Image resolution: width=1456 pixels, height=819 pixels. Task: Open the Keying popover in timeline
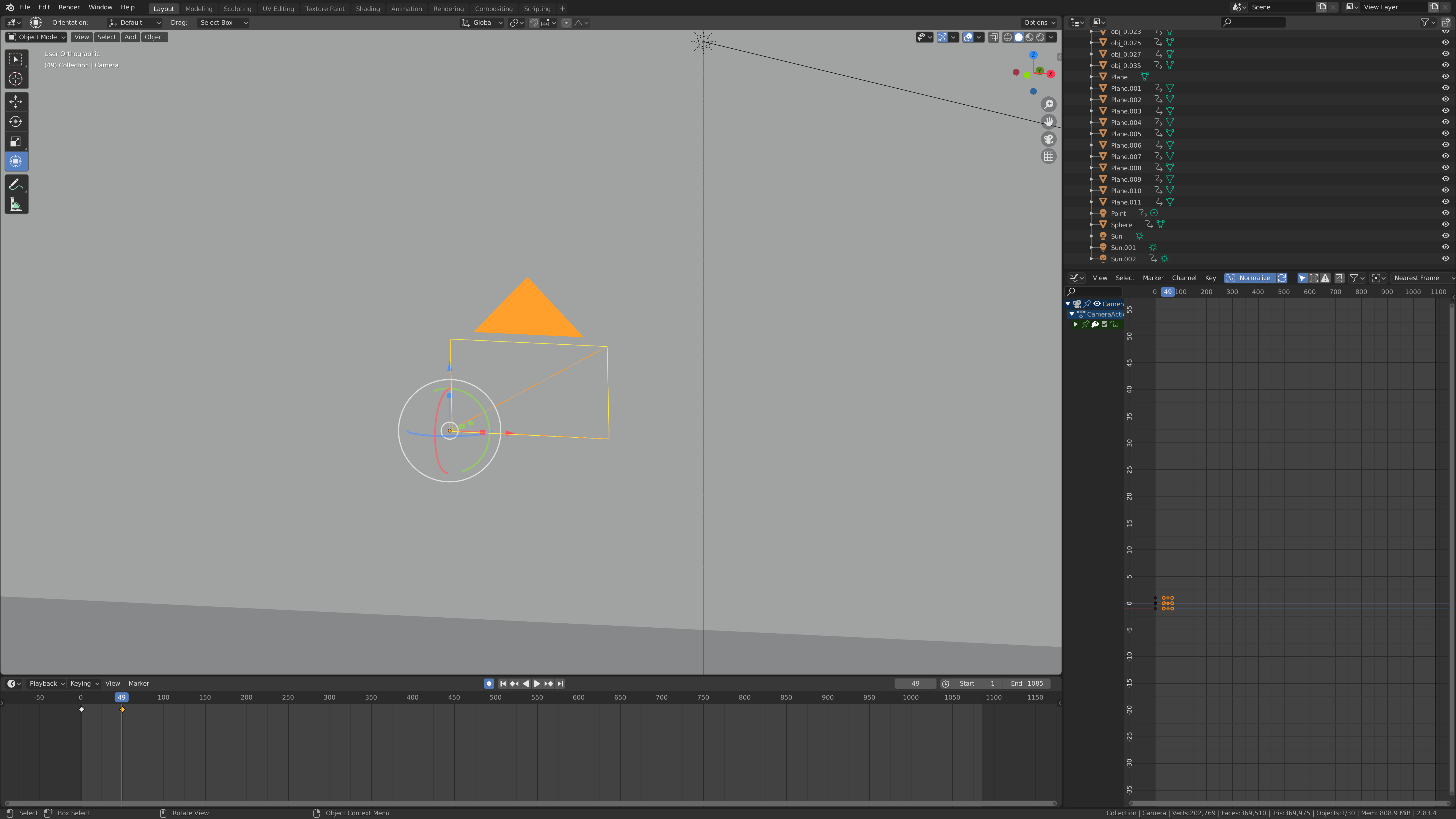(x=84, y=683)
